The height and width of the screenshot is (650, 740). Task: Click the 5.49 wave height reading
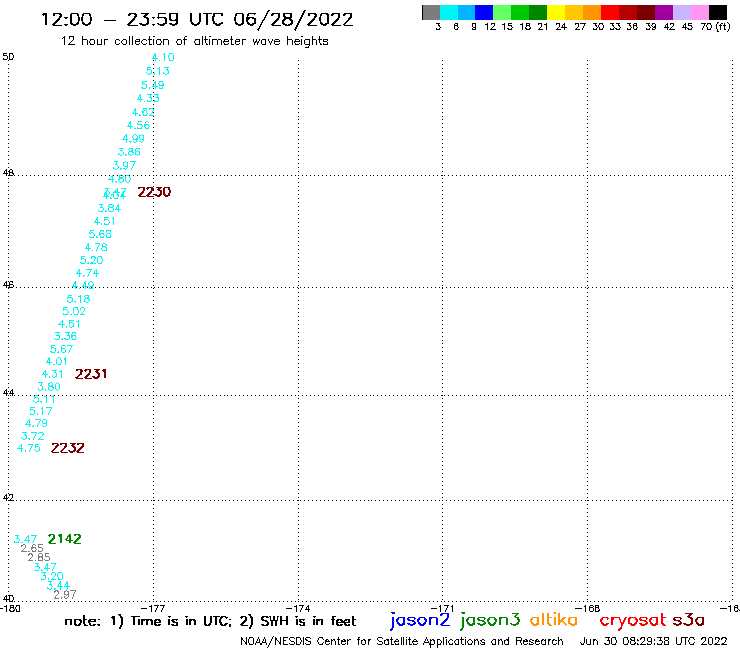coord(152,85)
